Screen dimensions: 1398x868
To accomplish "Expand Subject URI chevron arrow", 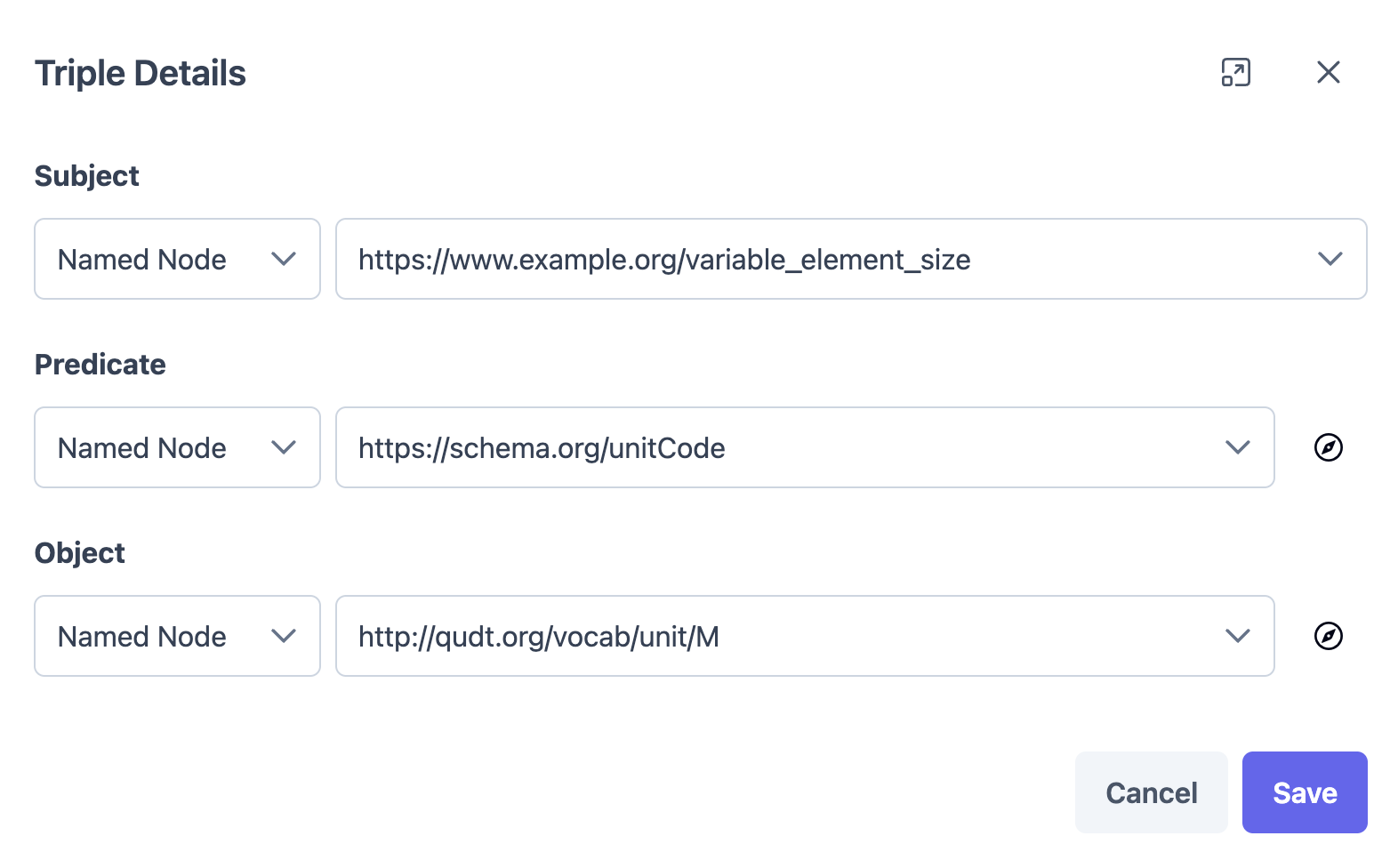I will pos(1330,259).
